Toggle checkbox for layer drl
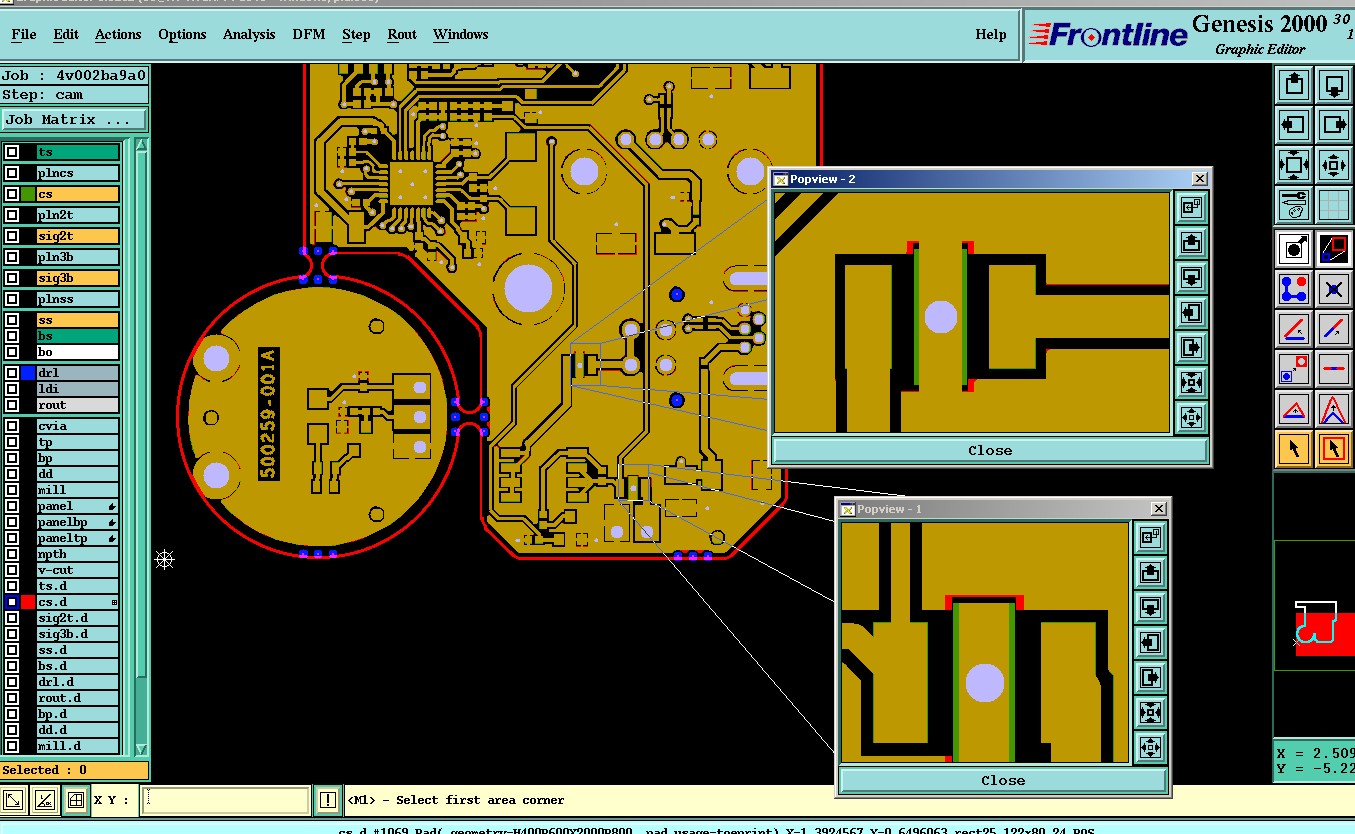This screenshot has height=834, width=1355. 12,373
